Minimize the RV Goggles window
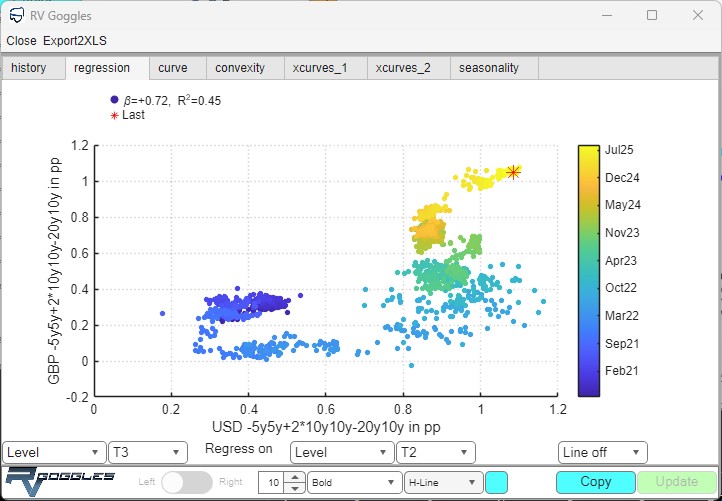 (607, 15)
